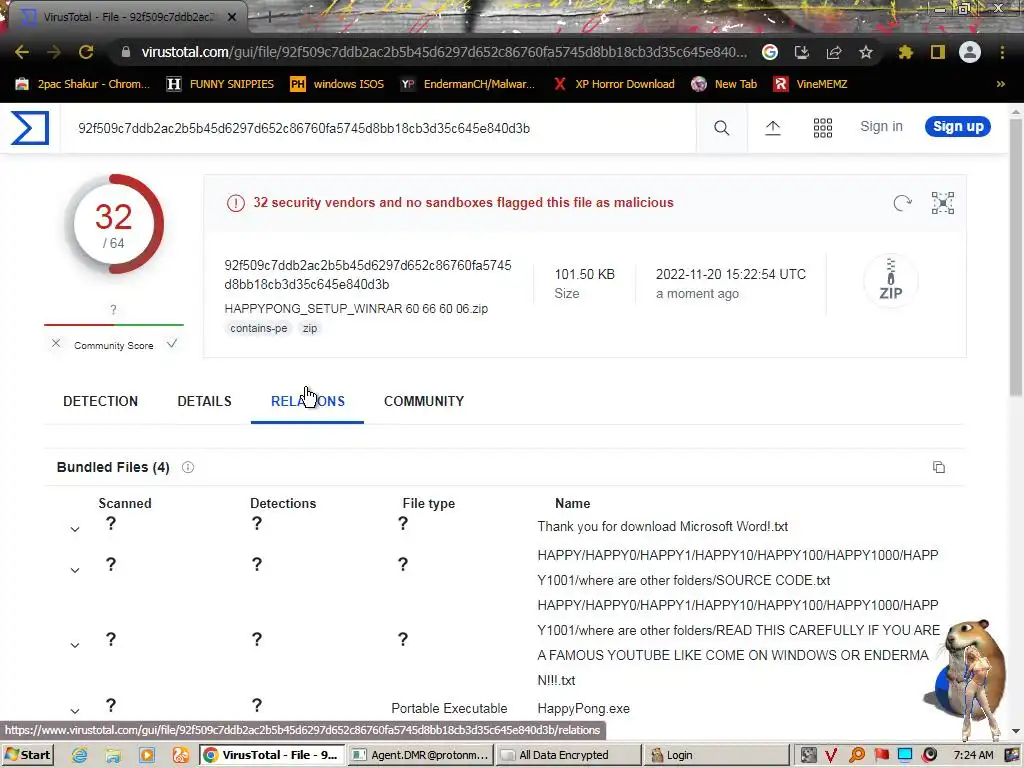The image size is (1024, 768).
Task: Open the FUNNY SNIPPIES bookmark
Action: pos(220,84)
